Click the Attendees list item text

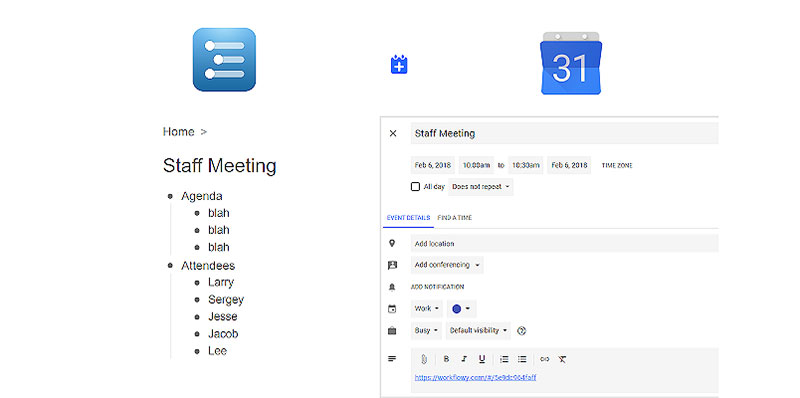[208, 265]
